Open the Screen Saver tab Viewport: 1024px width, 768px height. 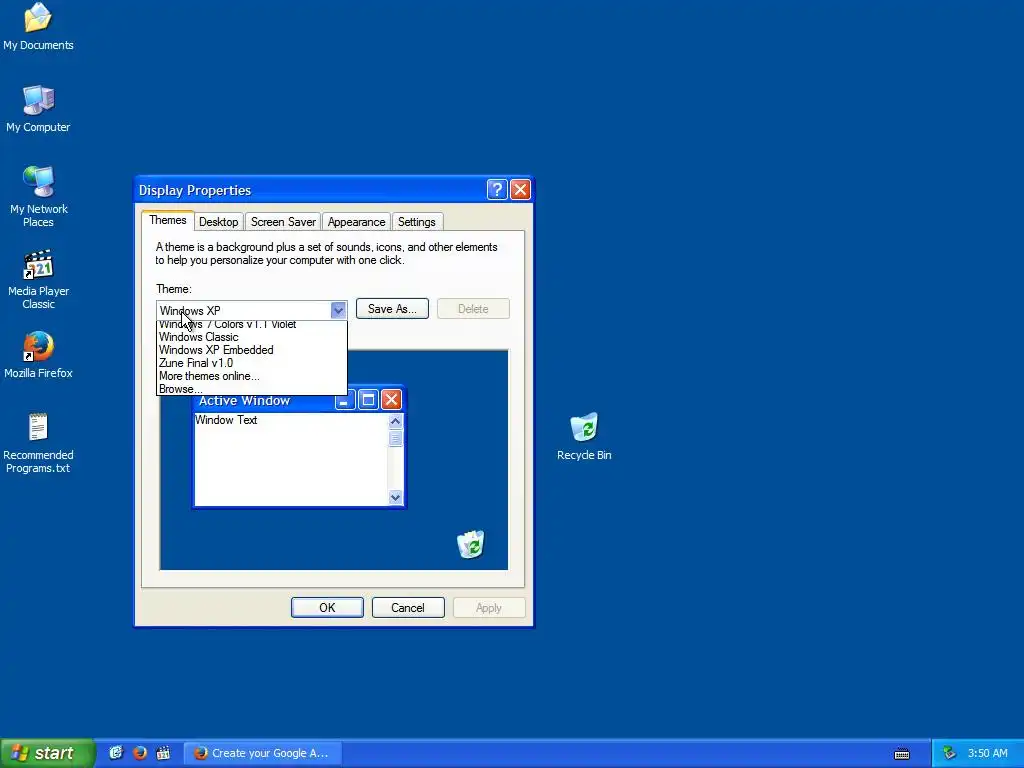point(283,222)
